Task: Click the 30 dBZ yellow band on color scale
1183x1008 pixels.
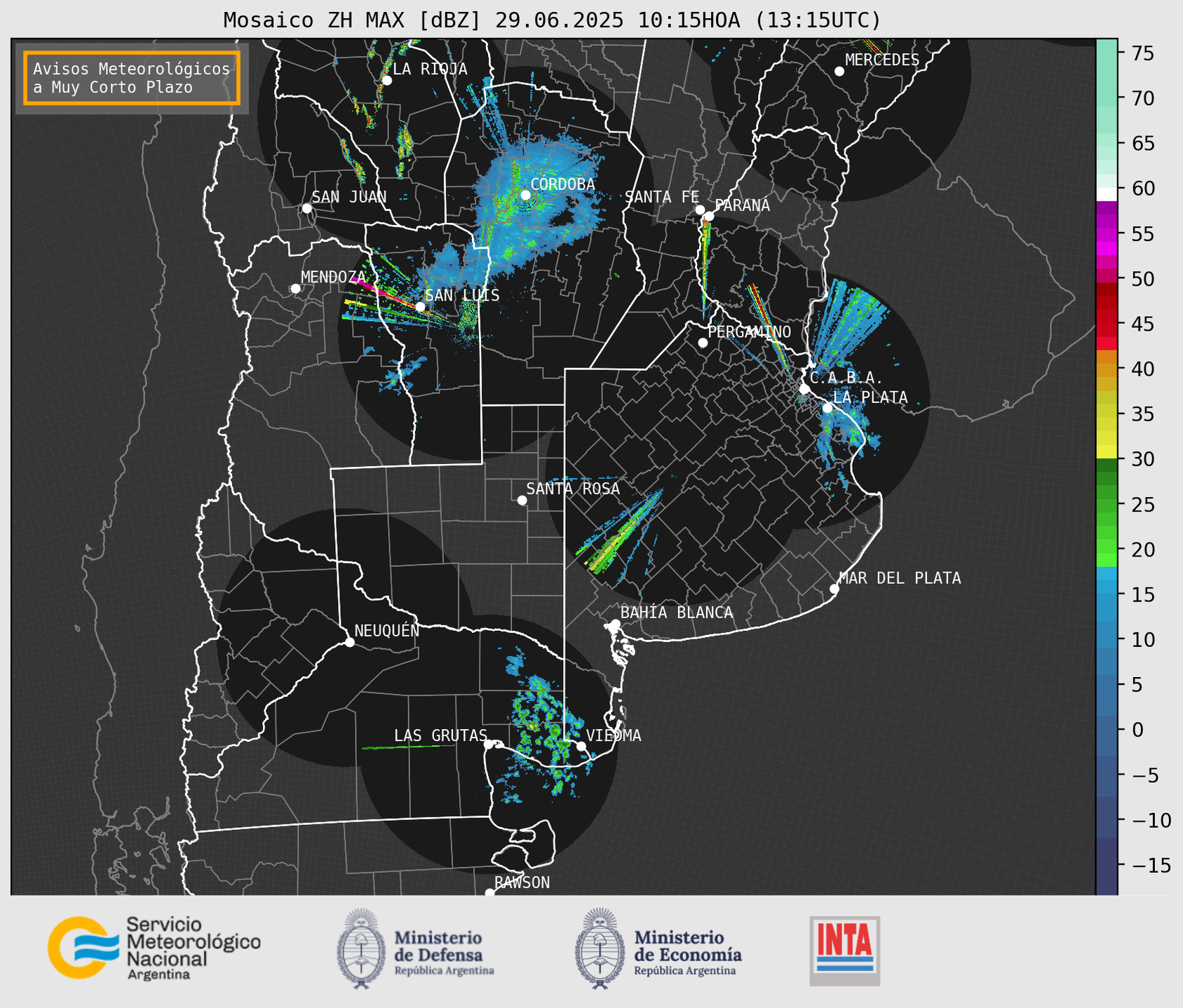Action: (1107, 451)
